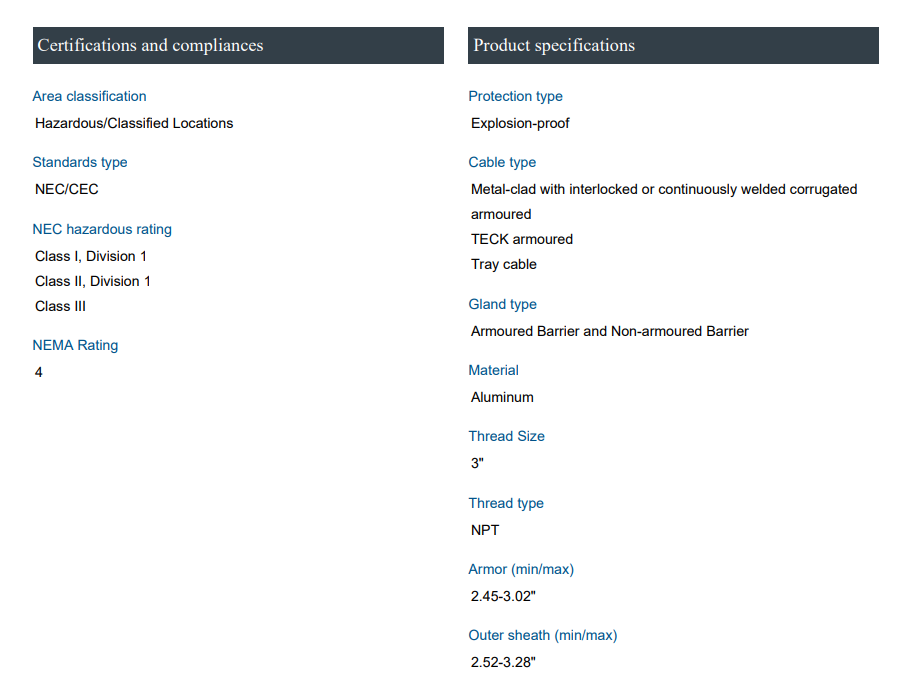Select the Area classification label

pyautogui.click(x=89, y=96)
